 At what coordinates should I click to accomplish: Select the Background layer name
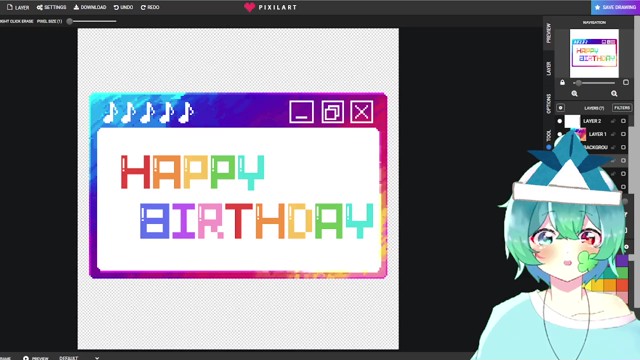pos(596,147)
